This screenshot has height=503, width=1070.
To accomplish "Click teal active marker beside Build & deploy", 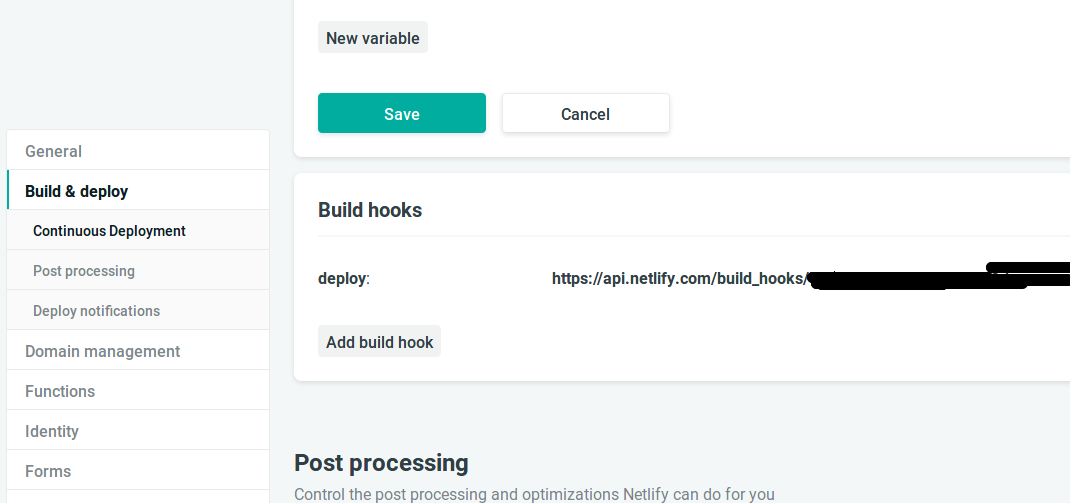I will (8, 191).
